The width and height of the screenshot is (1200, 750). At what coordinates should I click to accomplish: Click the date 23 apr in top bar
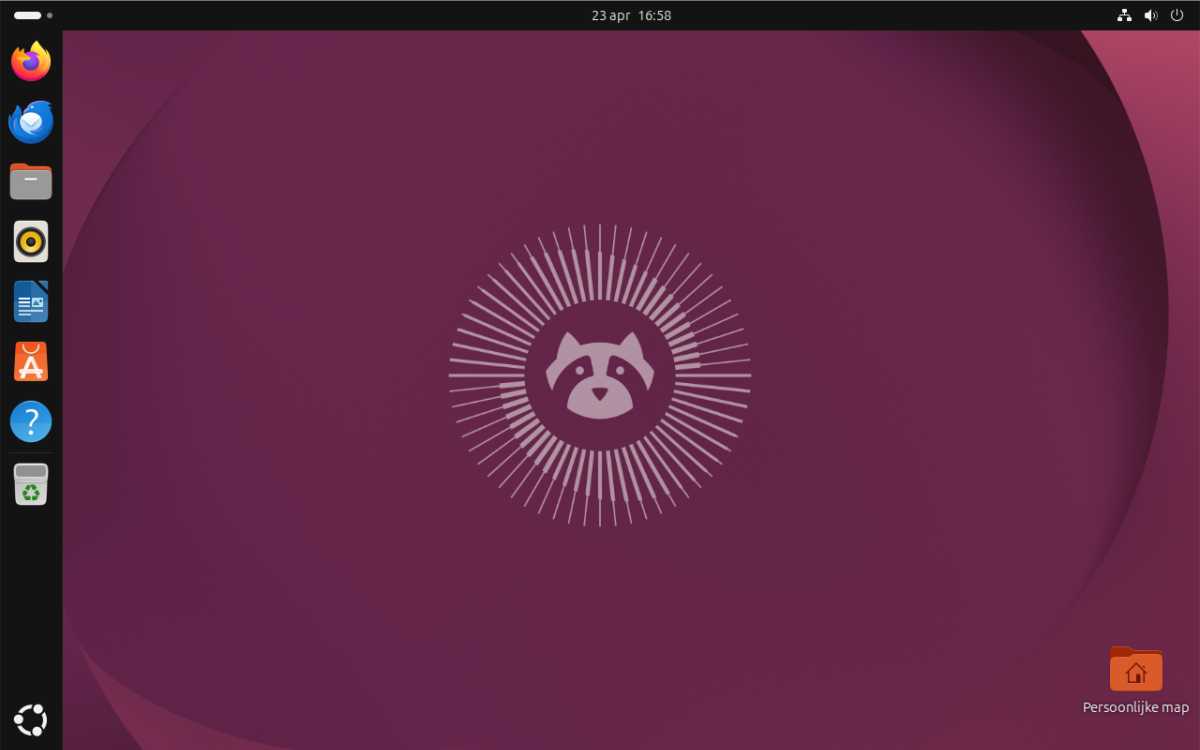[610, 15]
